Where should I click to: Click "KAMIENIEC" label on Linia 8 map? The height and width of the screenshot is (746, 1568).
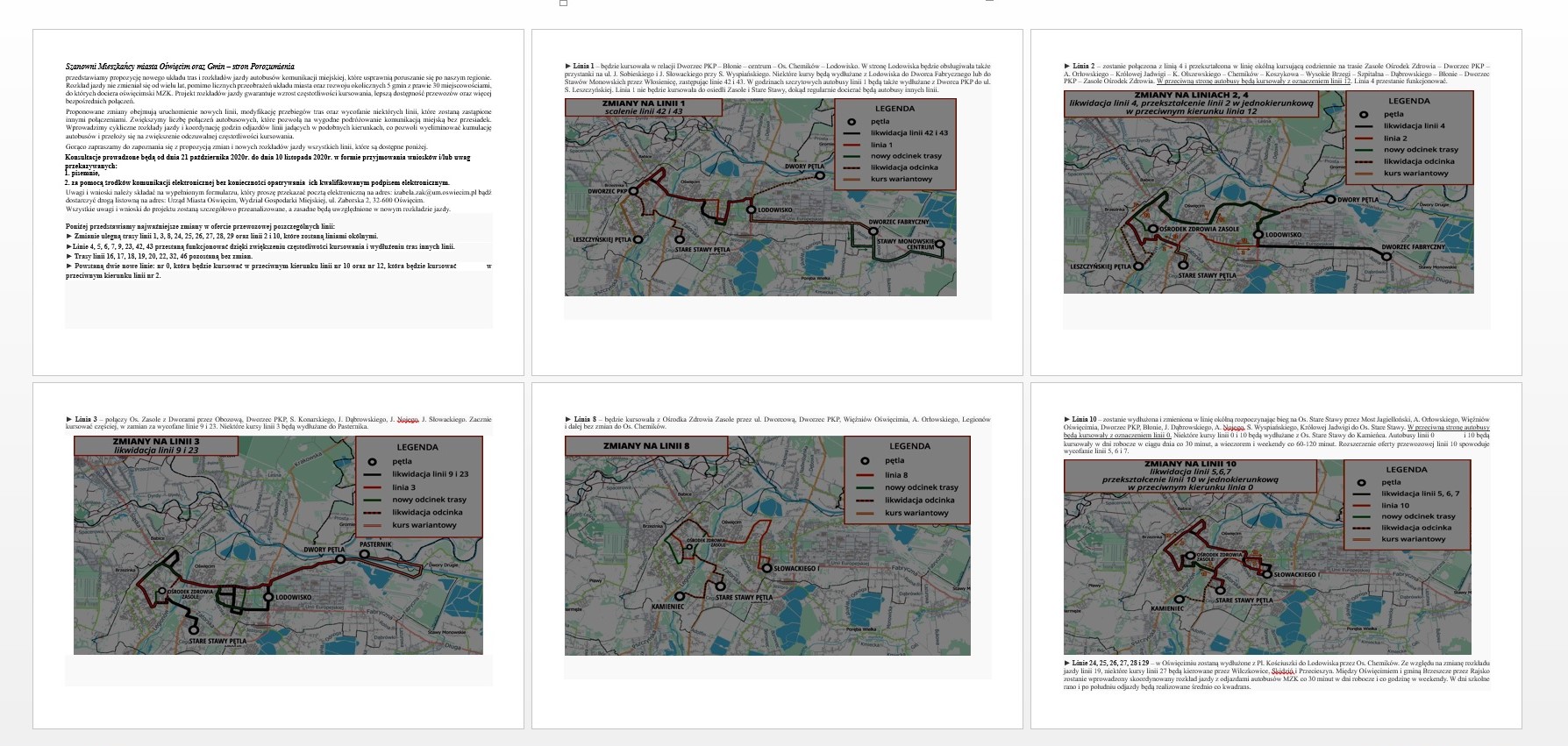click(x=667, y=607)
